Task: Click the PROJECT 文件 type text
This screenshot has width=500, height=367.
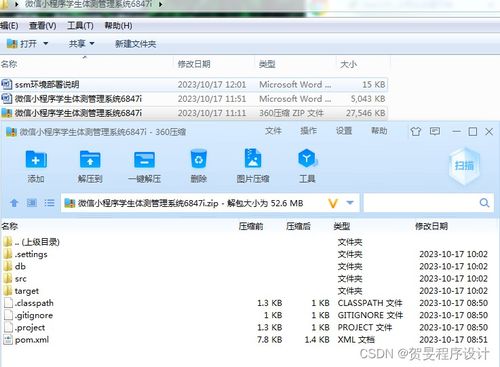Action: click(365, 328)
